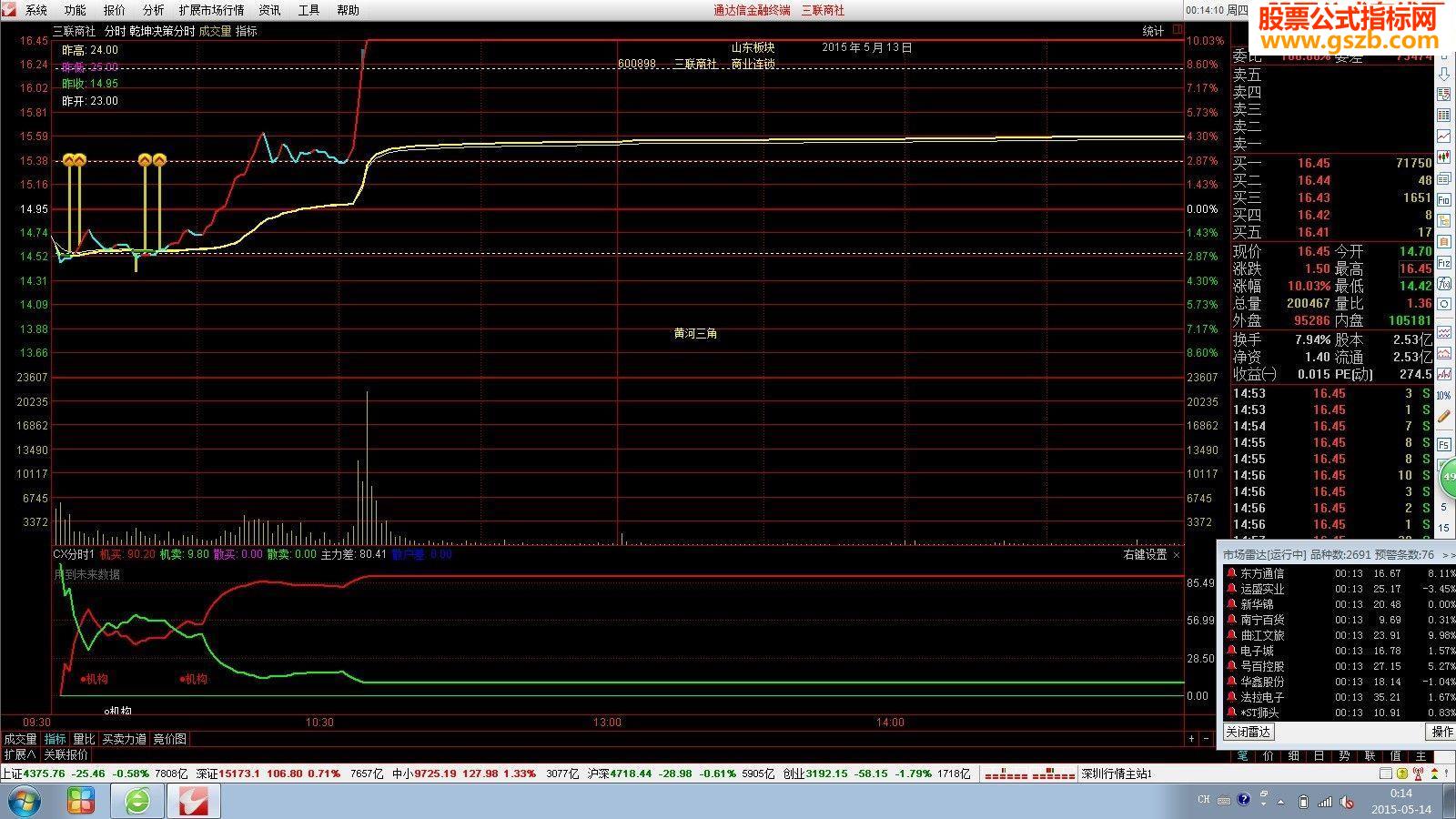The width and height of the screenshot is (1456, 819).
Task: Switch to the 买卖力道 tab
Action: [124, 739]
